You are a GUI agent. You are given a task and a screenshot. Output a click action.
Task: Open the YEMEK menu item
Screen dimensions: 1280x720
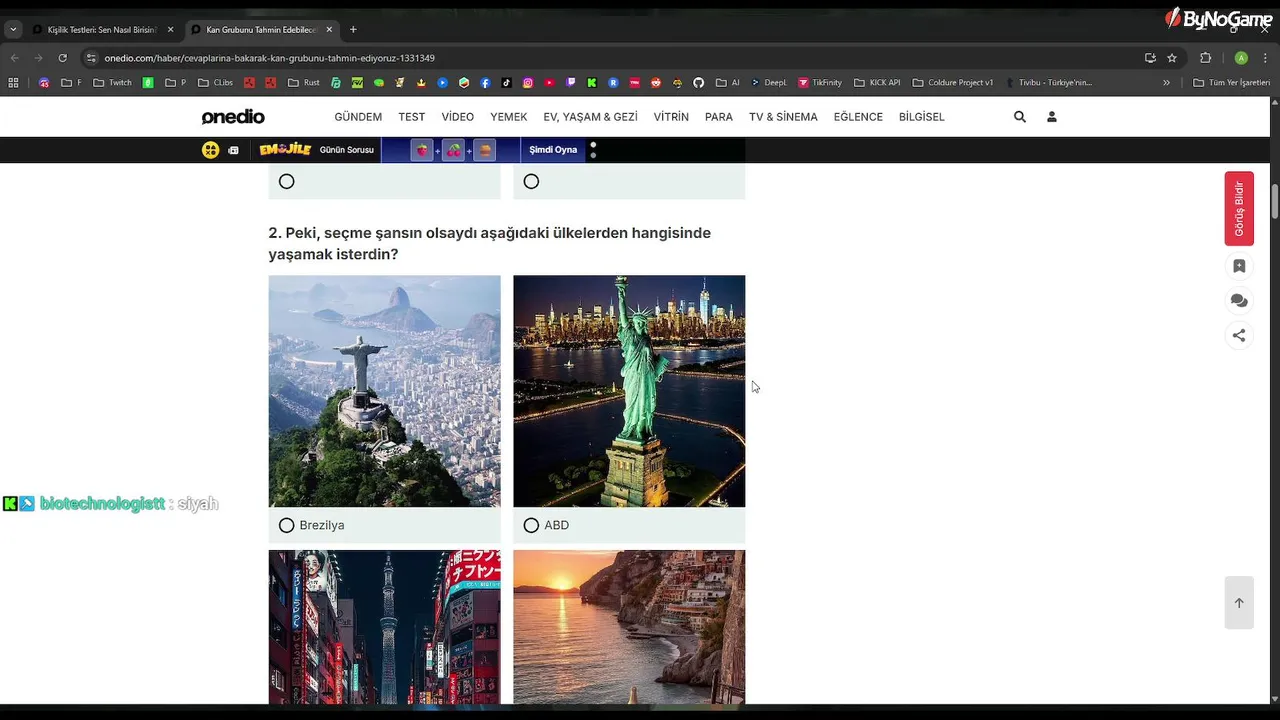(x=509, y=117)
